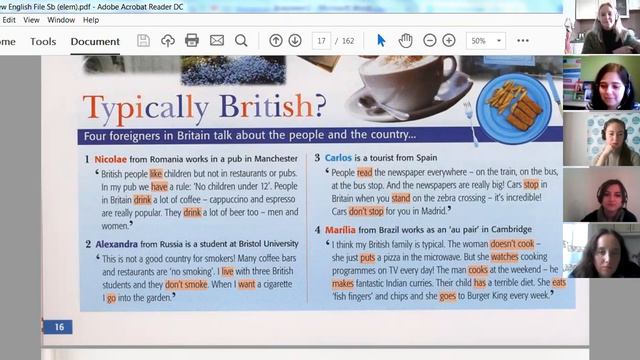
Task: Choose the Selection arrow tool
Action: (x=381, y=40)
